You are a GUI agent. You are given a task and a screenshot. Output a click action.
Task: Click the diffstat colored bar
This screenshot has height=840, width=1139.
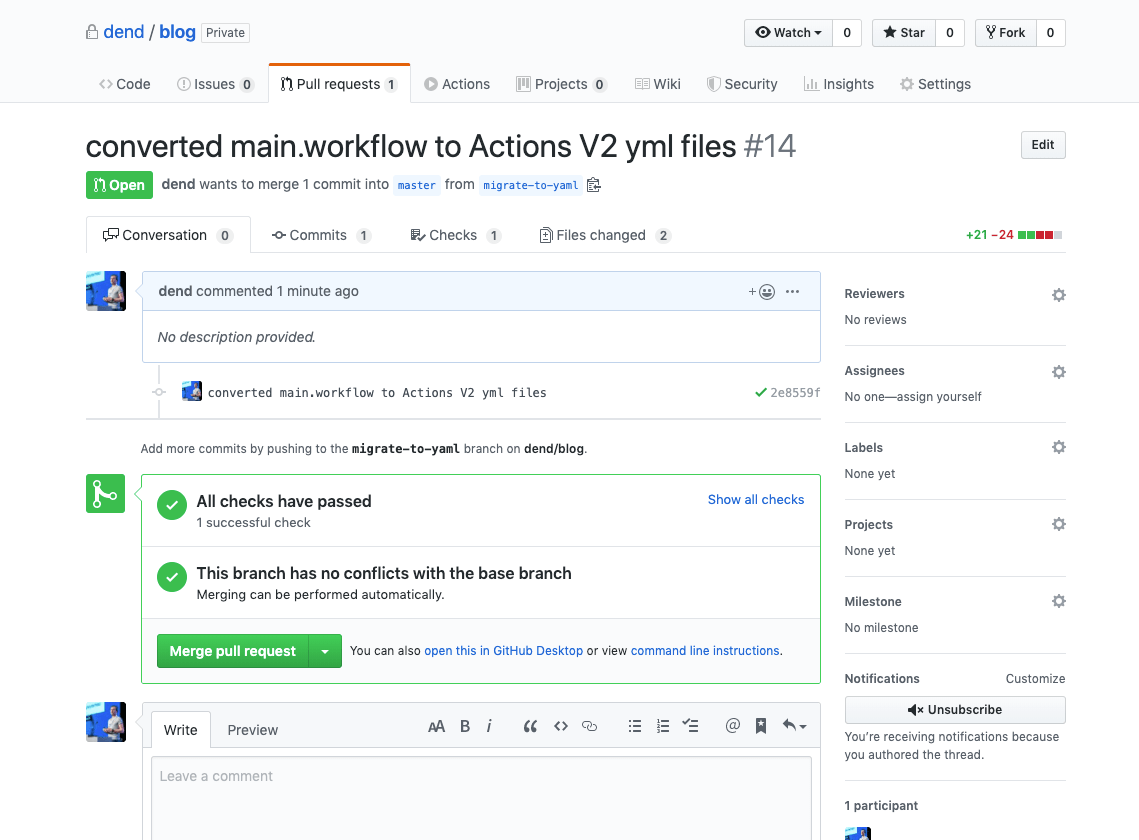pos(1039,235)
